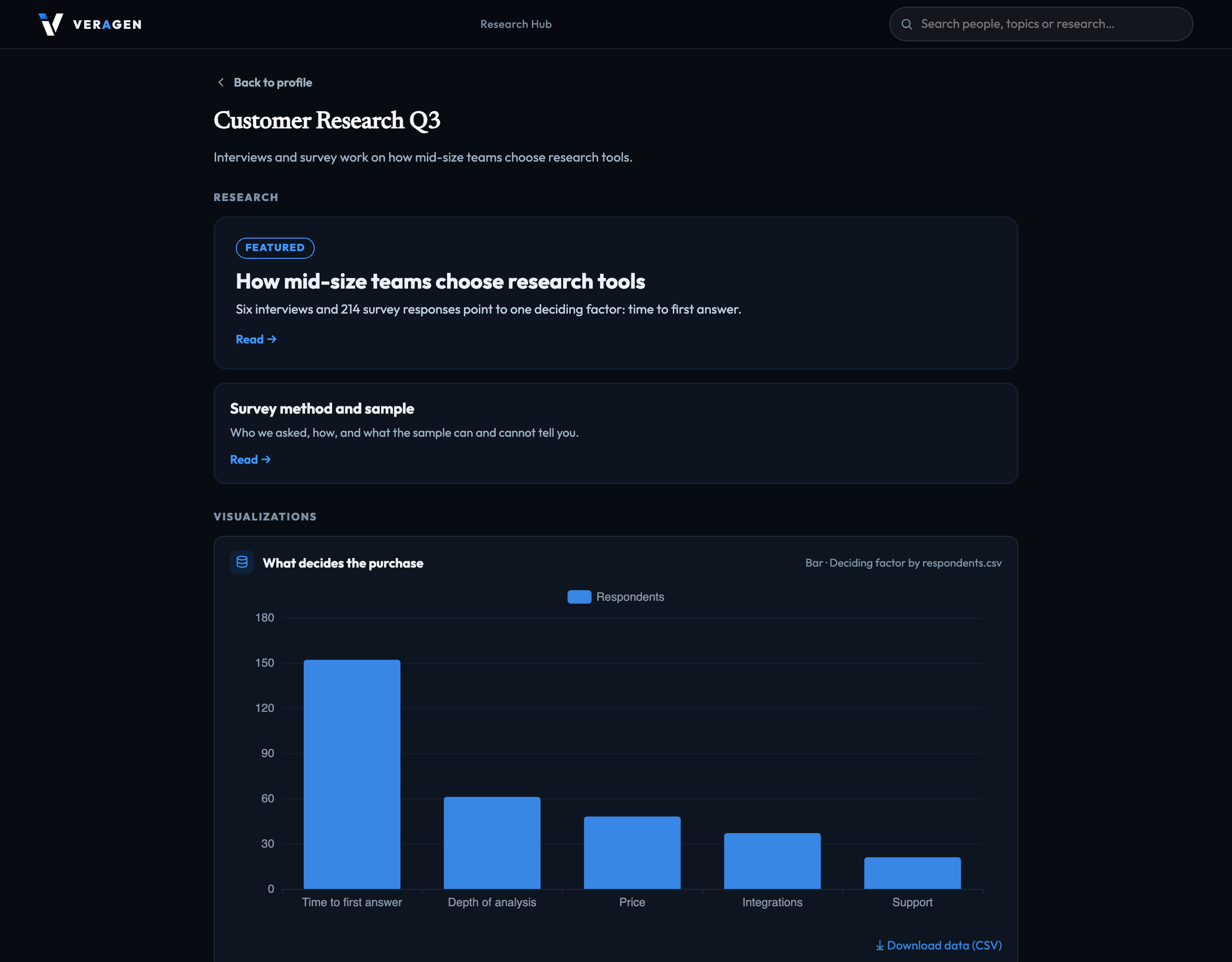Click the back chevron arrow icon
Viewport: 1232px width, 962px height.
coord(221,82)
